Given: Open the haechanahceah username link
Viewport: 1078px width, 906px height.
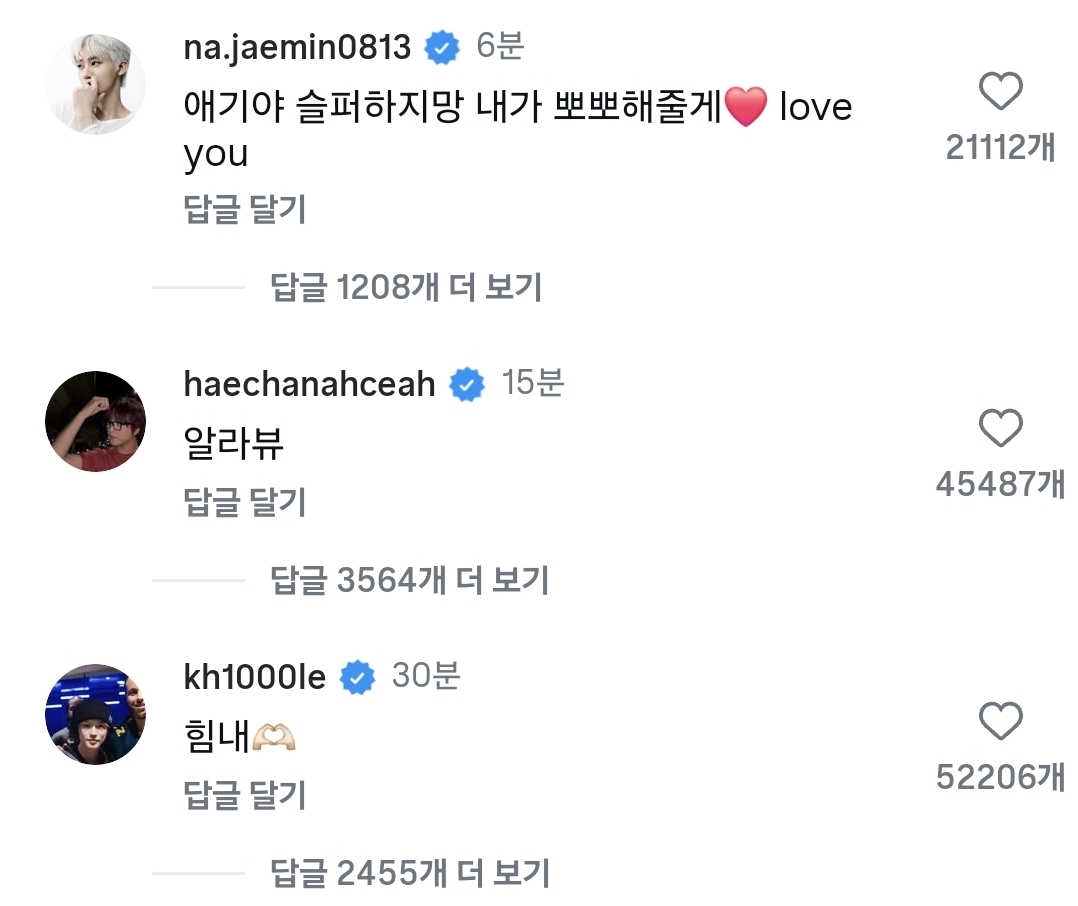Looking at the screenshot, I should (310, 384).
